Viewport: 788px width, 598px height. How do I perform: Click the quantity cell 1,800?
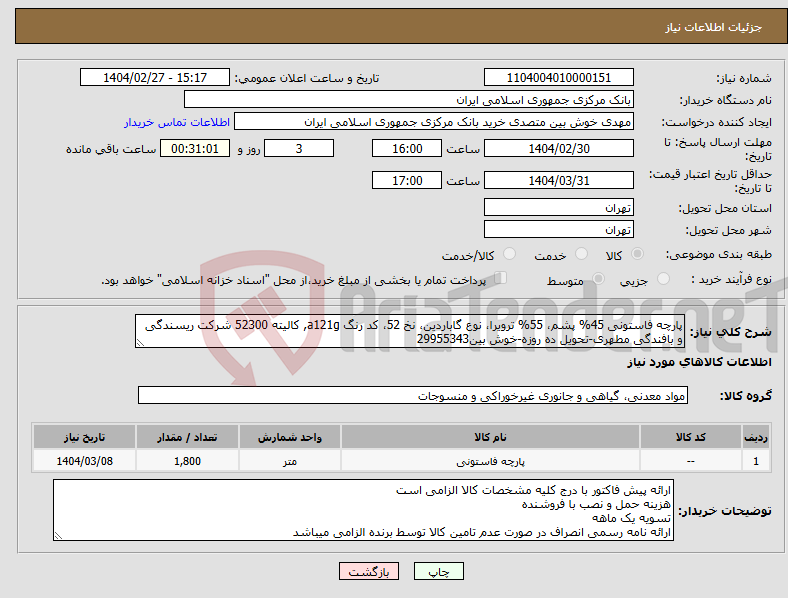click(x=187, y=461)
